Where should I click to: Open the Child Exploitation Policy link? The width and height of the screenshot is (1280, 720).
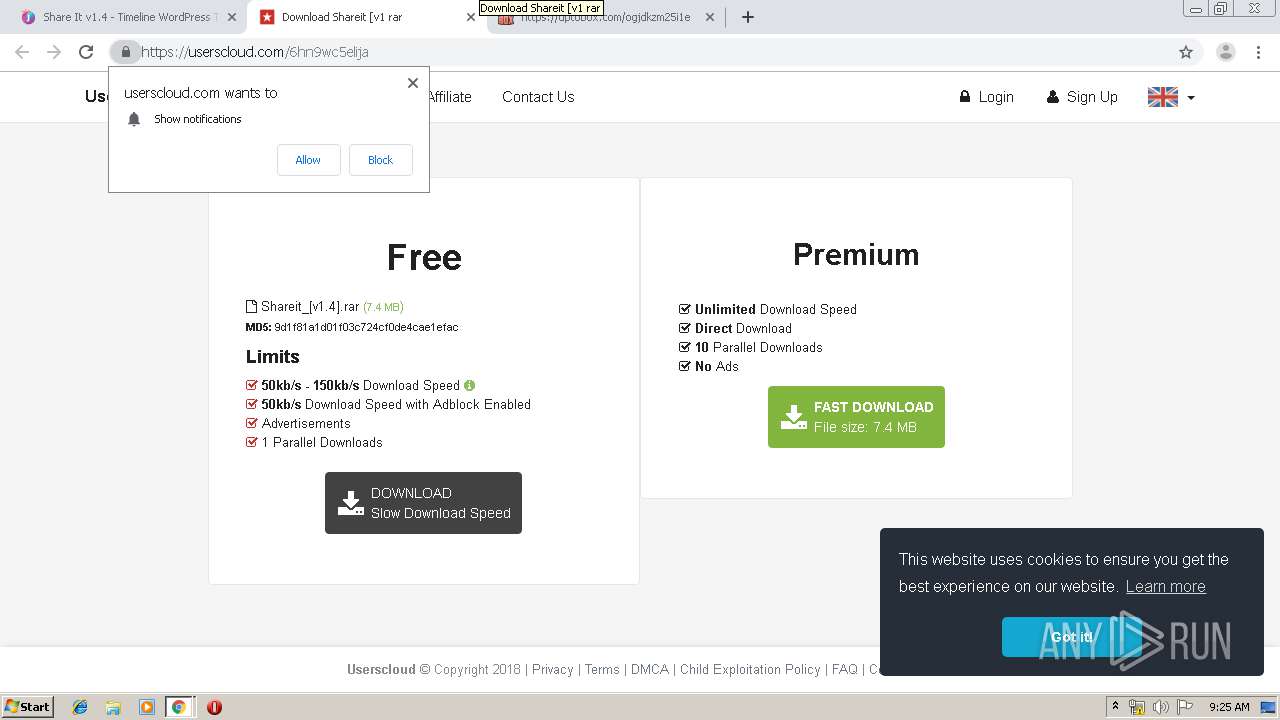750,670
